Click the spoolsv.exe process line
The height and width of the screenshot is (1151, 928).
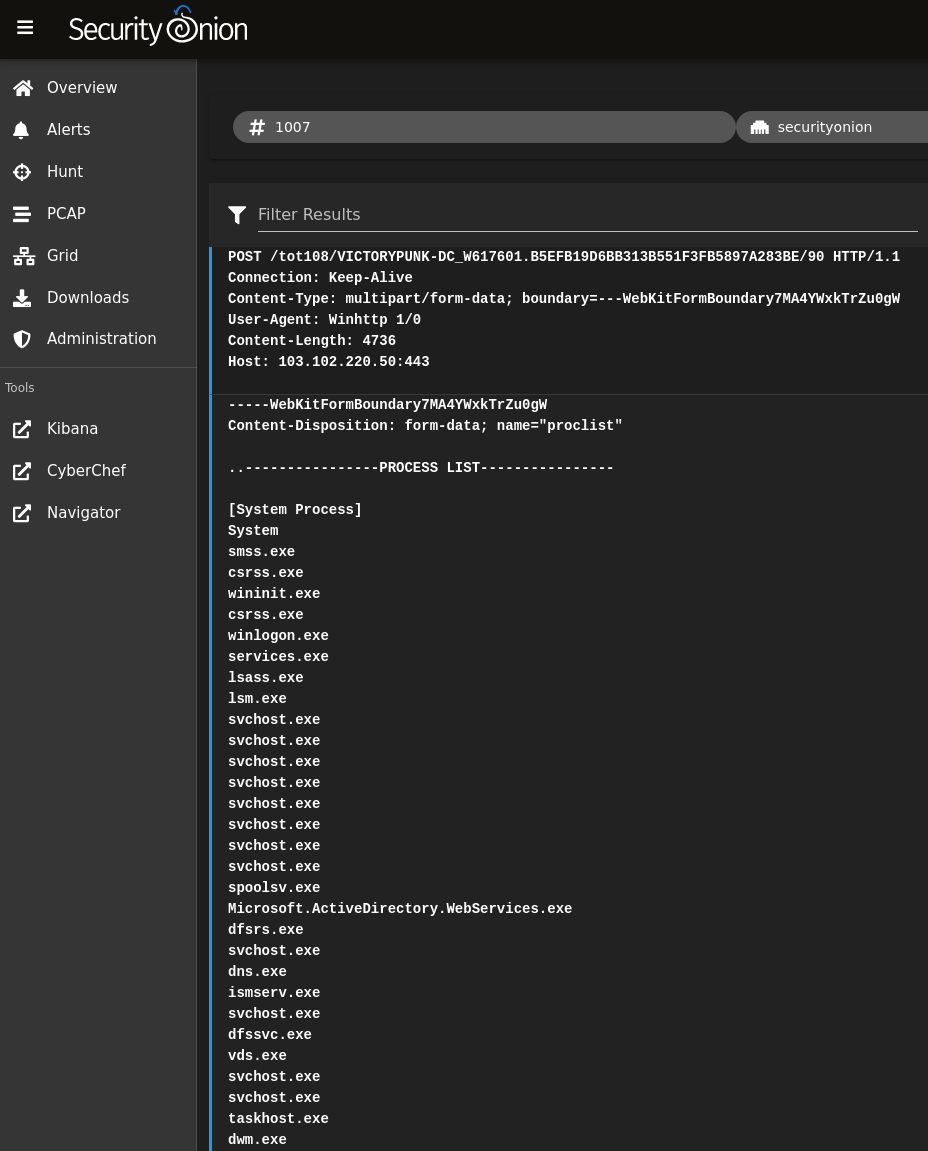tap(274, 887)
